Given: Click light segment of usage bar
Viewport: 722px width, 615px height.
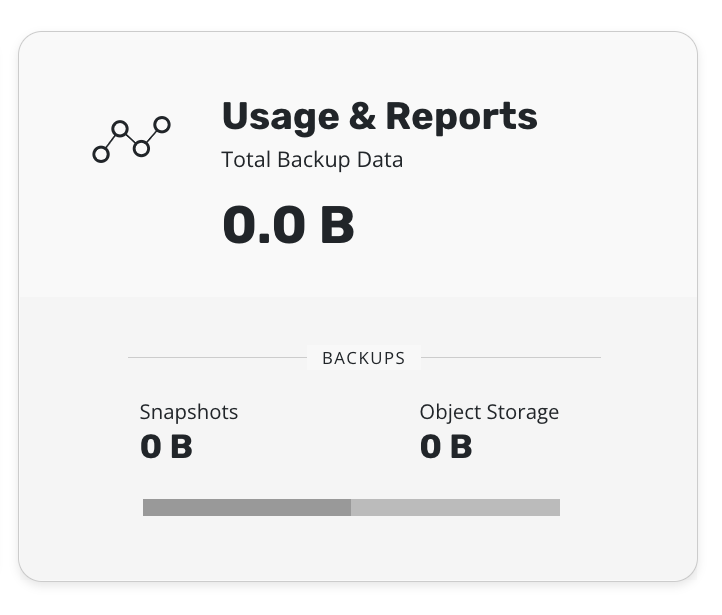Looking at the screenshot, I should (455, 507).
